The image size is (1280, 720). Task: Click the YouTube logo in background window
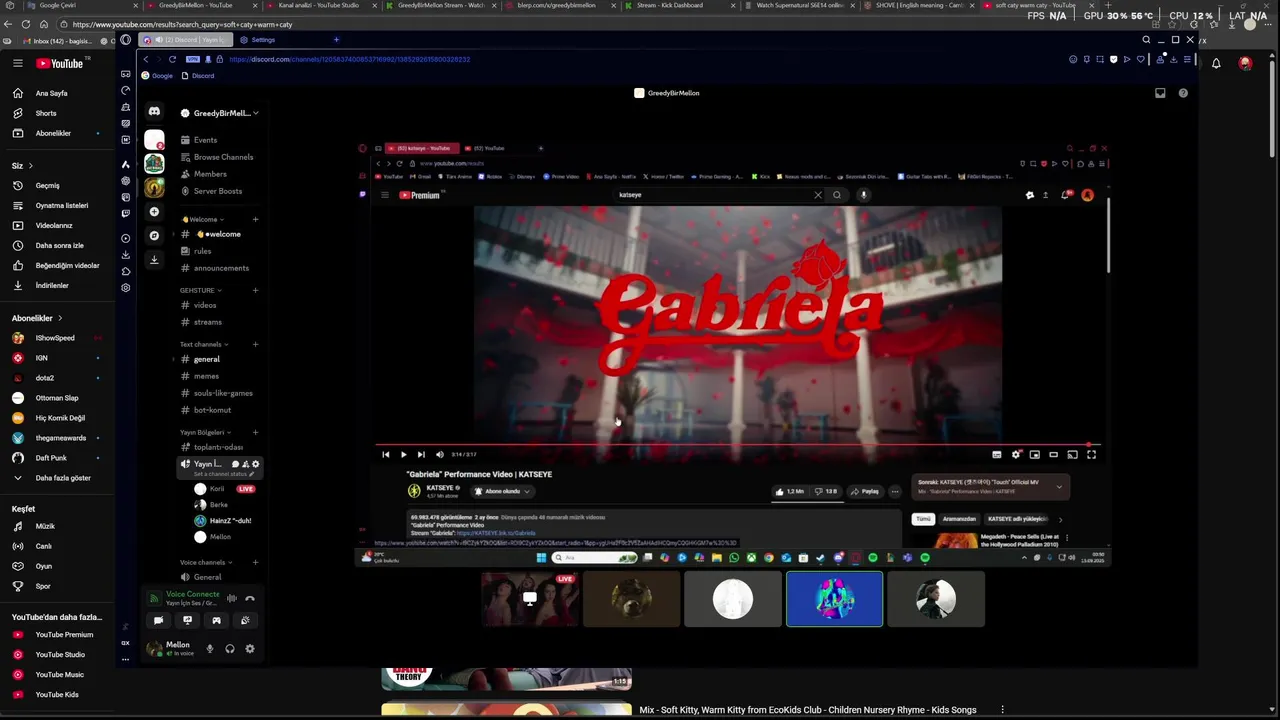coord(62,63)
